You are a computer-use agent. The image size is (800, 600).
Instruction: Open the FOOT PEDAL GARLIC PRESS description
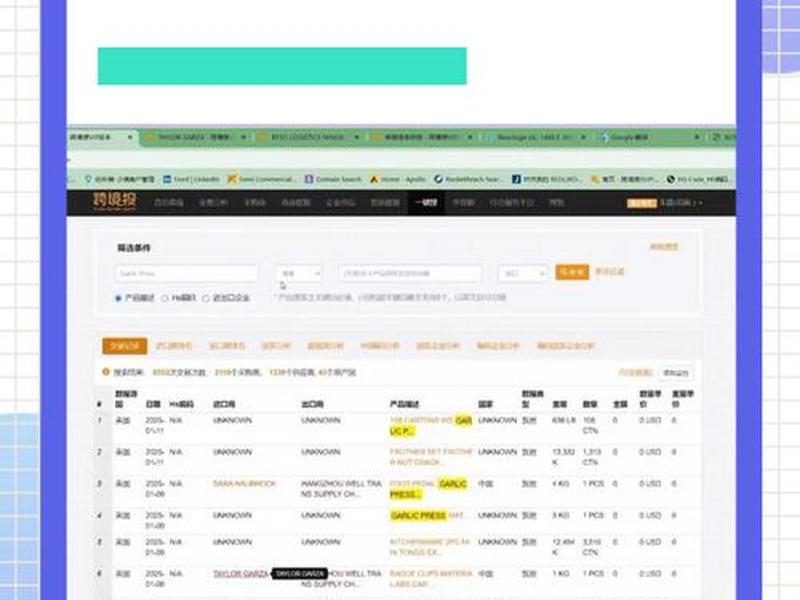(x=428, y=489)
